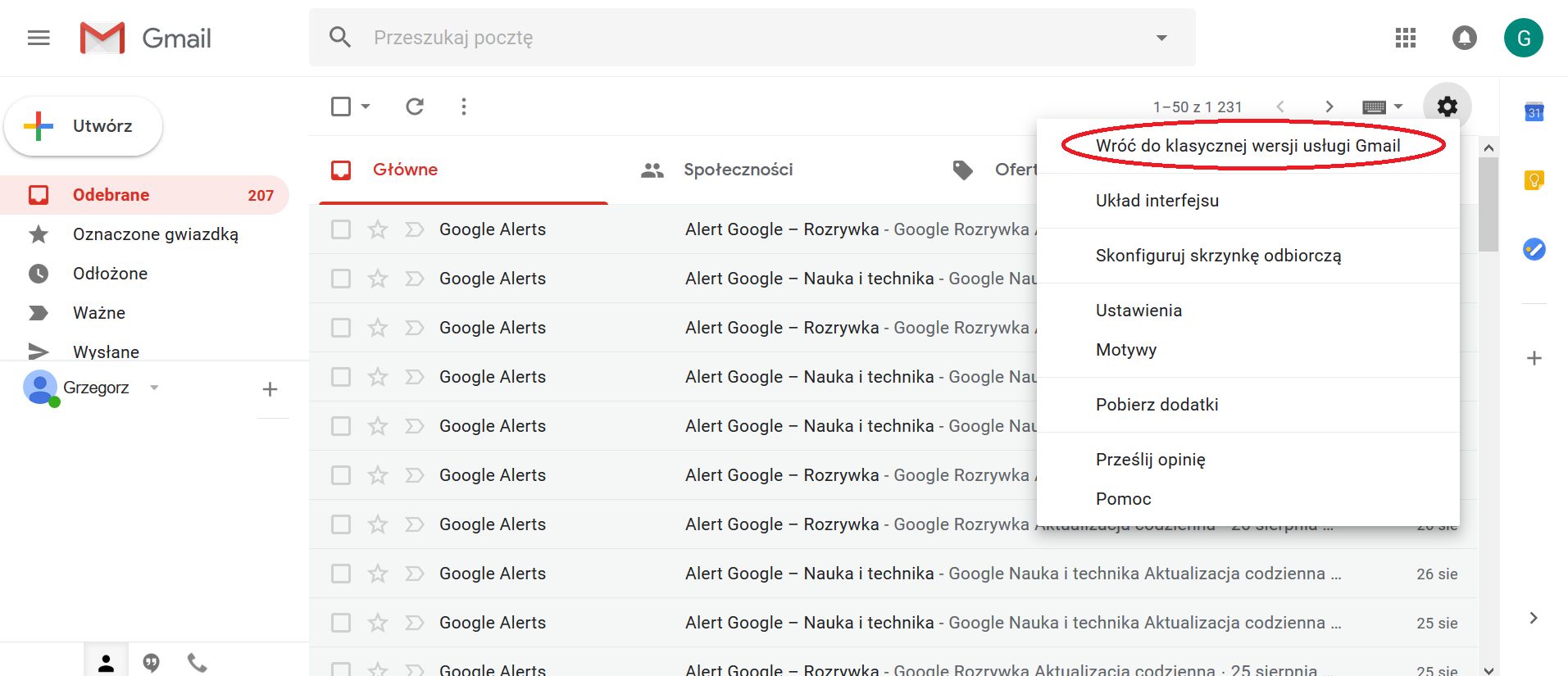Expand the Grzegorz chat status dropdown
This screenshot has width=1568, height=676.
(x=154, y=388)
